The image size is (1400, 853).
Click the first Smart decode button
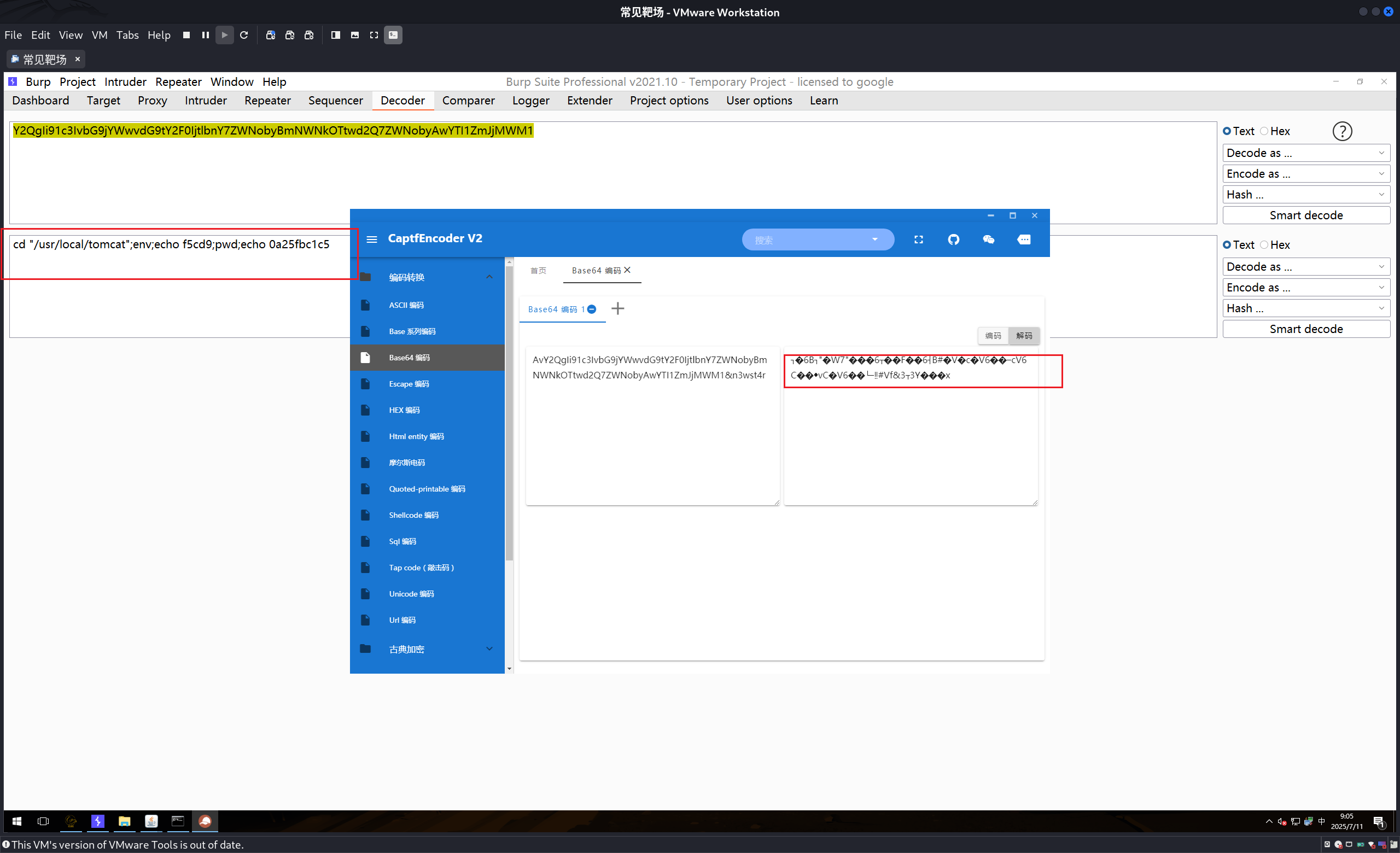pyautogui.click(x=1306, y=215)
